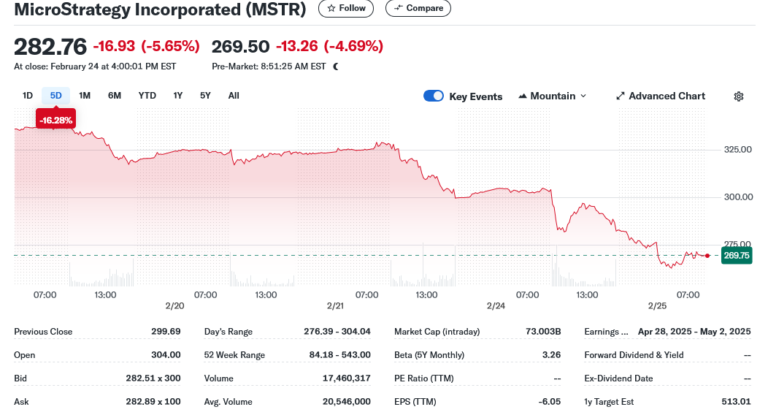Click the Volume value 17,460,317
This screenshot has width=768, height=415.
pos(346,378)
